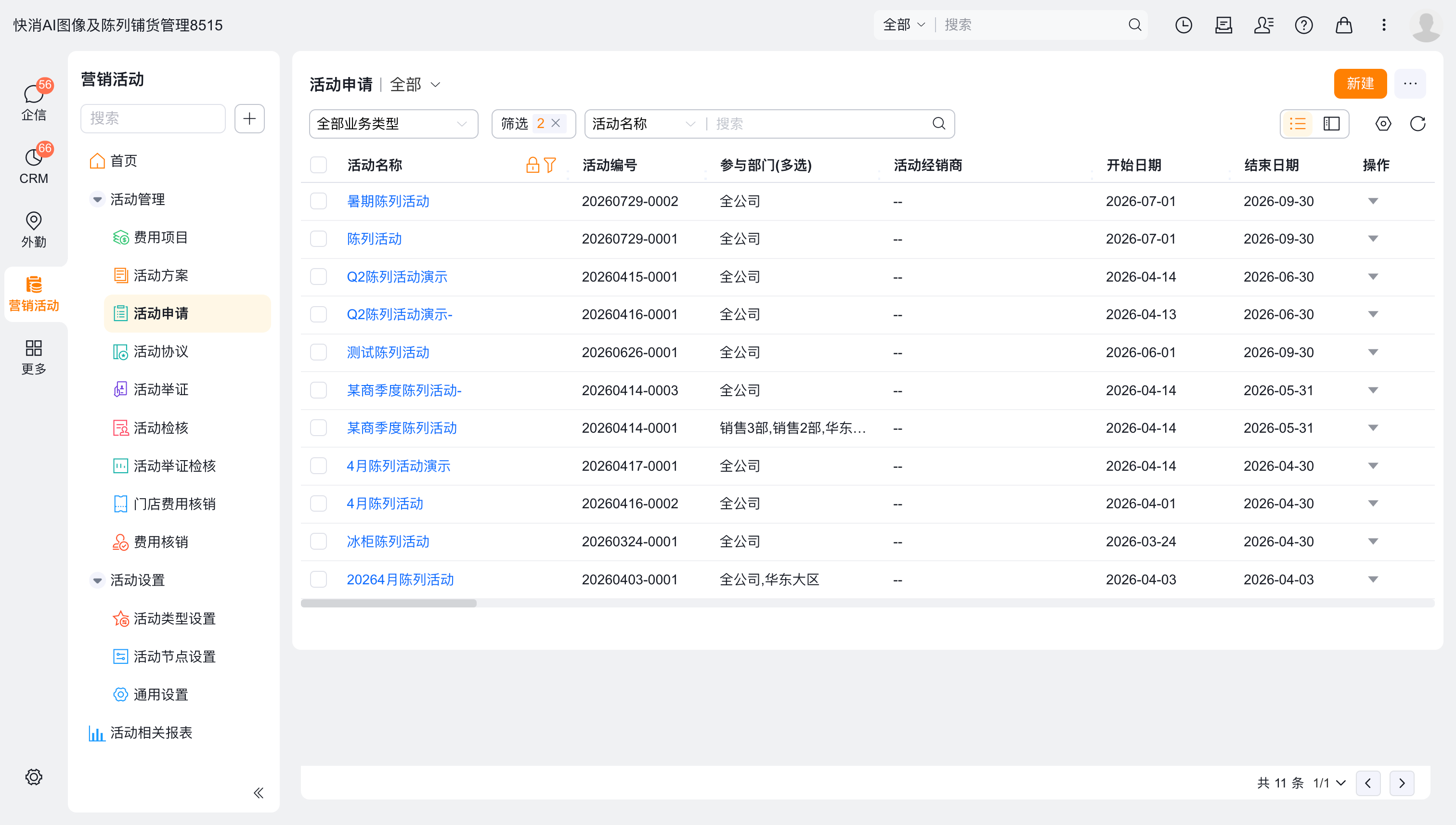1456x825 pixels.
Task: Click the lock icon on 活动名称 column
Action: coord(532,165)
